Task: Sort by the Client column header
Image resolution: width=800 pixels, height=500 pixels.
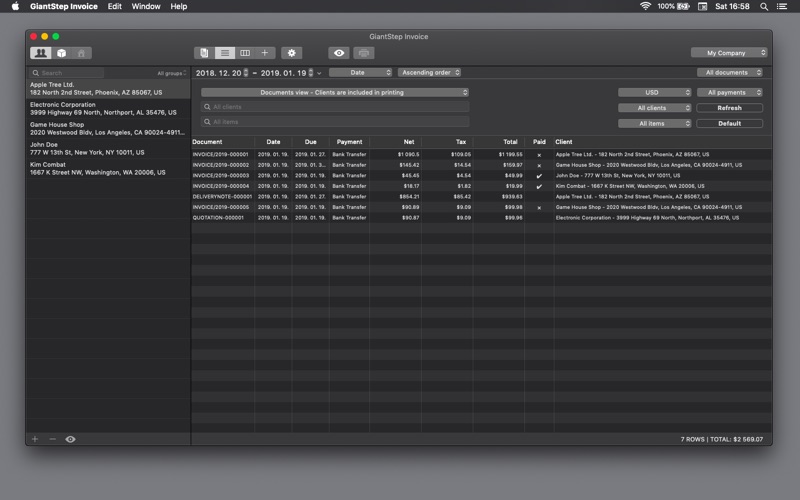Action: [x=663, y=142]
